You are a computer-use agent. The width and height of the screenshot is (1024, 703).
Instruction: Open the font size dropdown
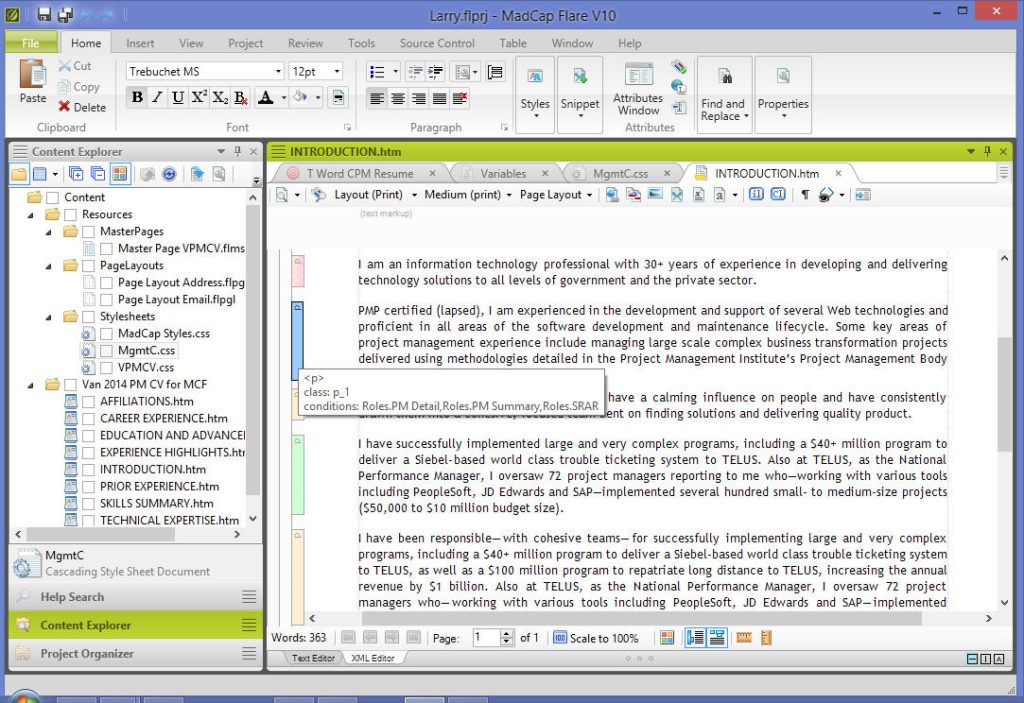tap(337, 71)
